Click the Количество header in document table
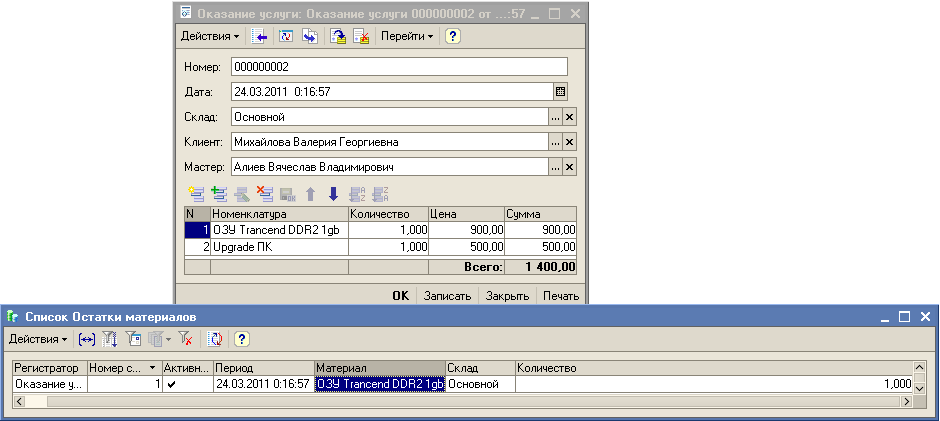 [x=388, y=214]
